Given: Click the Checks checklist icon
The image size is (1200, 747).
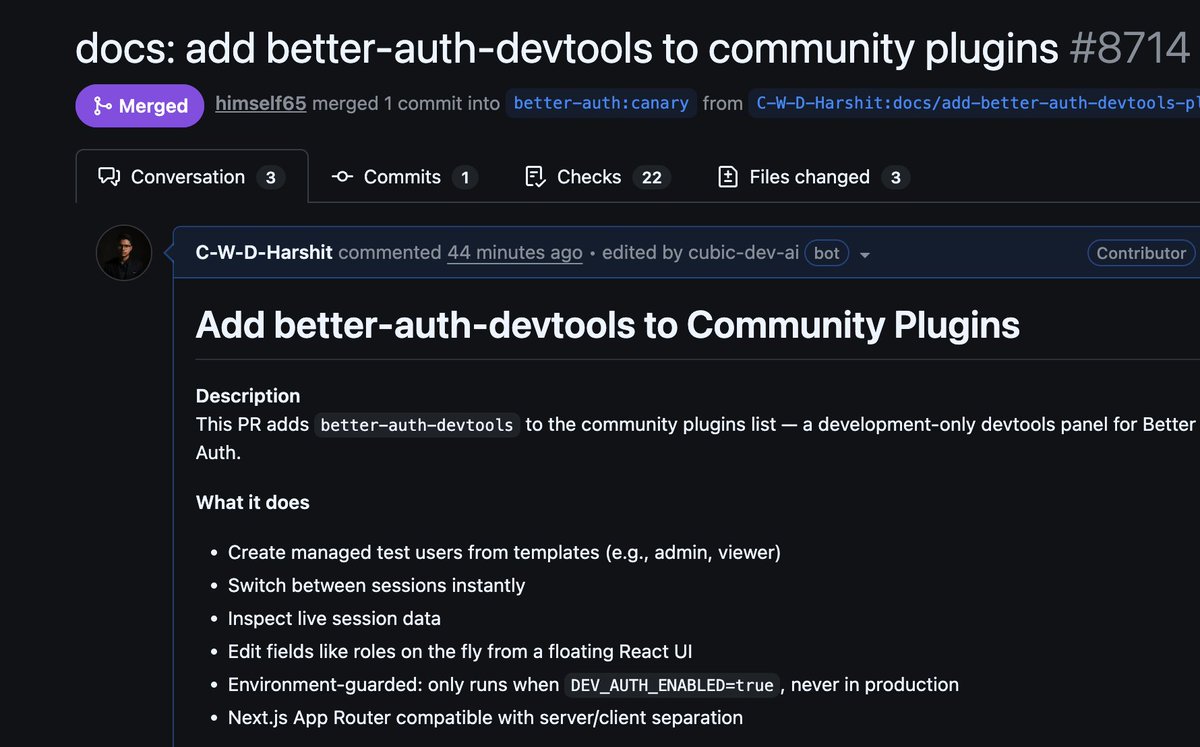Looking at the screenshot, I should (x=535, y=177).
